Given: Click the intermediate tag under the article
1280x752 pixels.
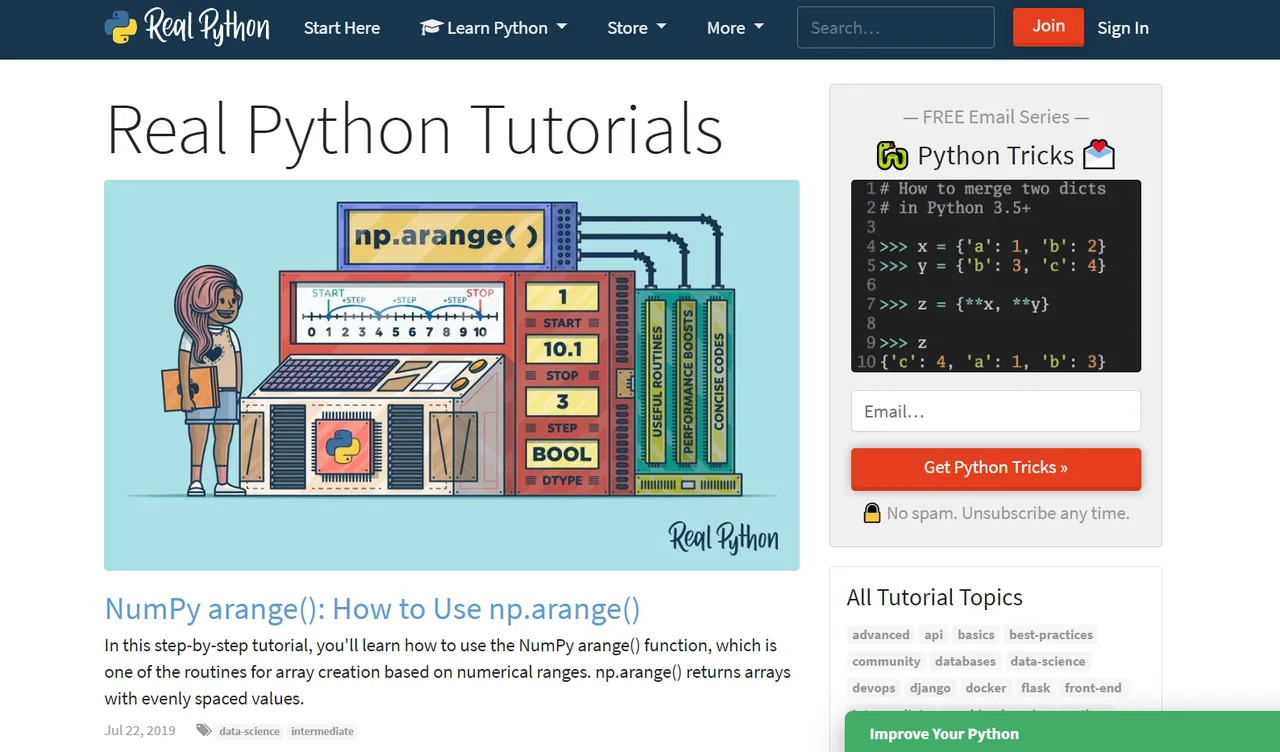Looking at the screenshot, I should pos(322,731).
